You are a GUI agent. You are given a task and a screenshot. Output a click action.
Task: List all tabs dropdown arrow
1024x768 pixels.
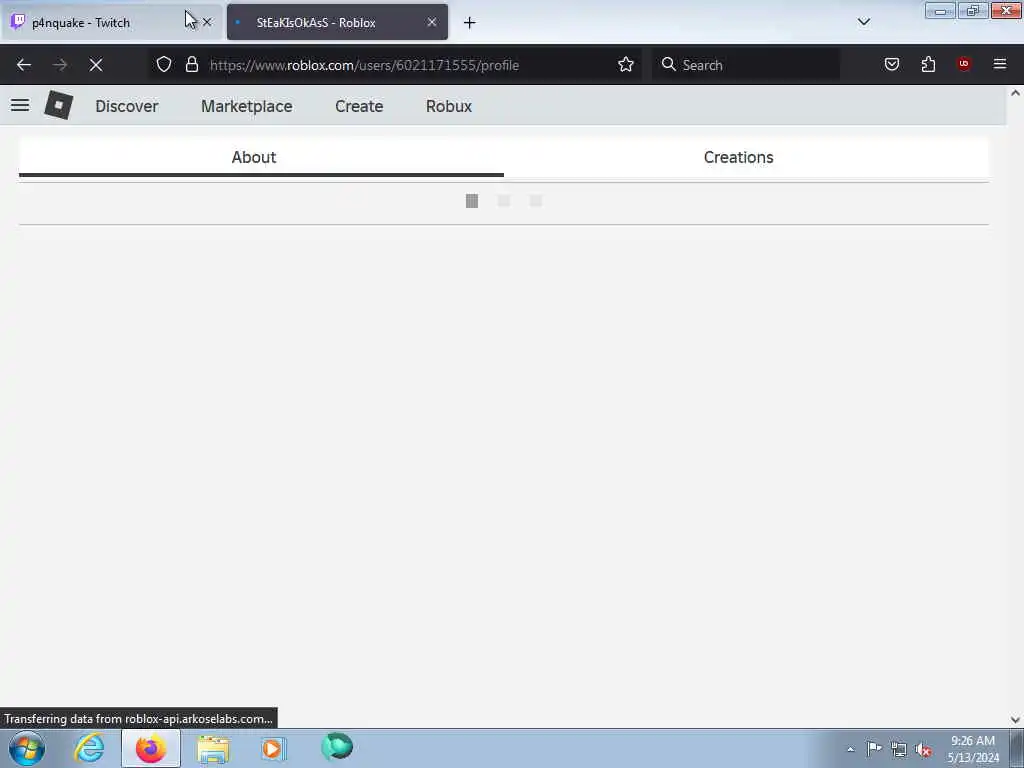pos(864,22)
